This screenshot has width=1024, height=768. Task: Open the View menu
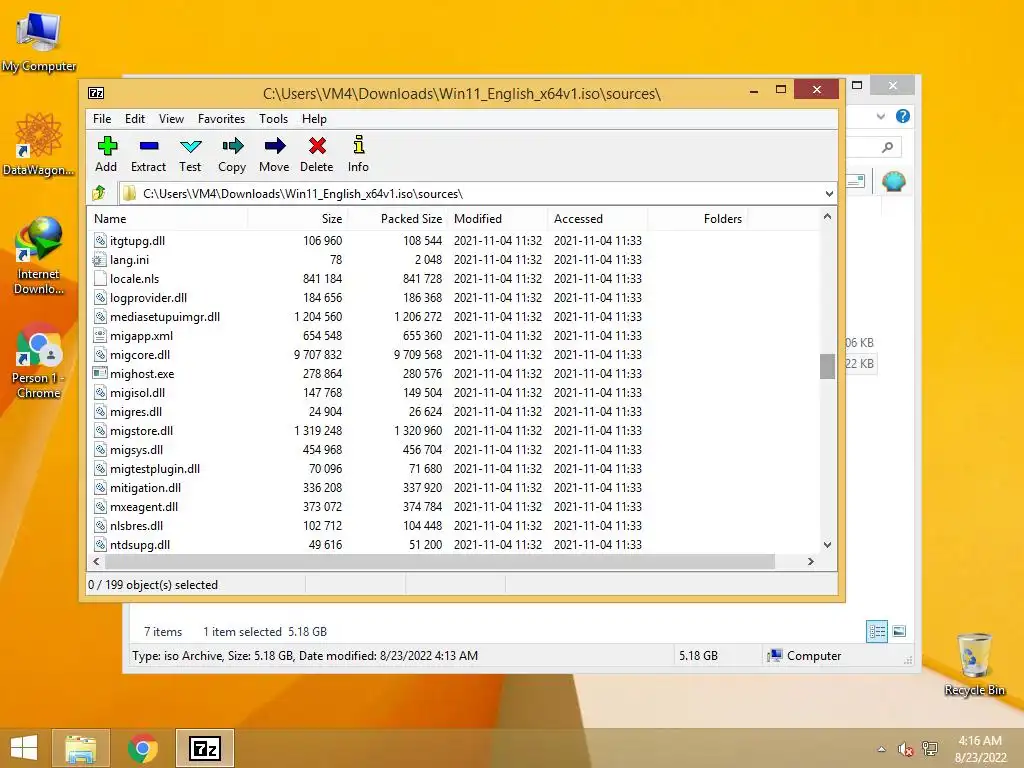(x=171, y=119)
